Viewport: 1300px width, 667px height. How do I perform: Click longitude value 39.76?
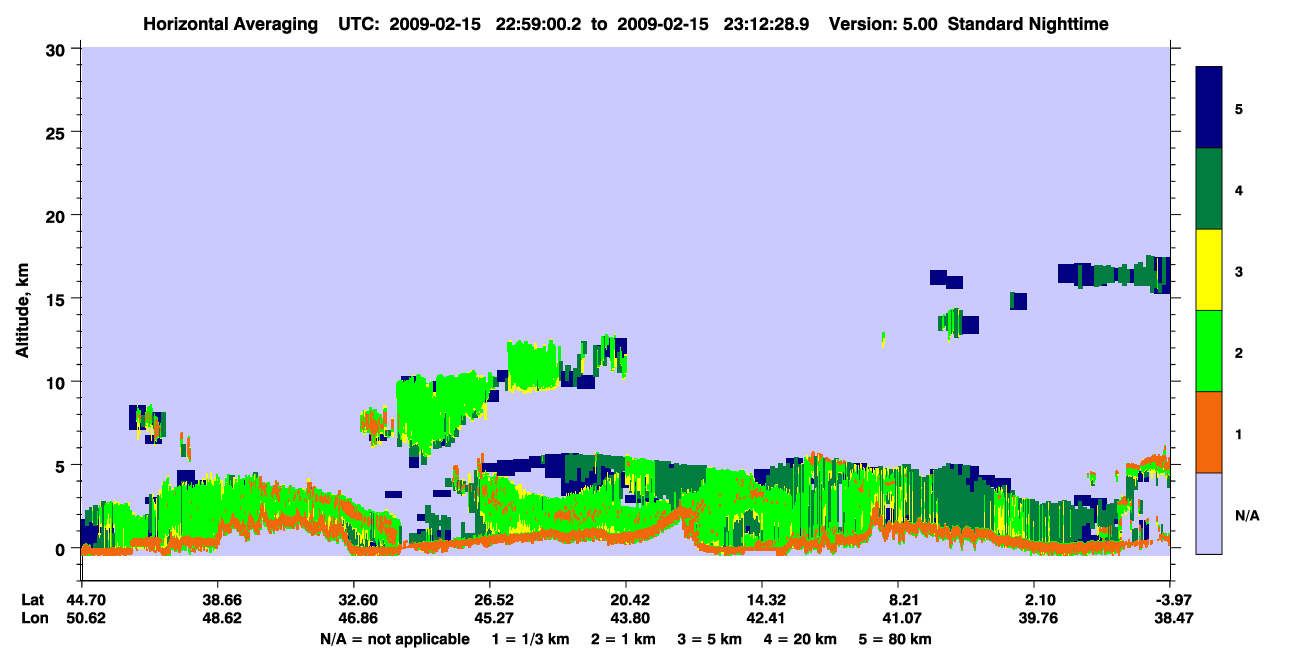point(1038,618)
